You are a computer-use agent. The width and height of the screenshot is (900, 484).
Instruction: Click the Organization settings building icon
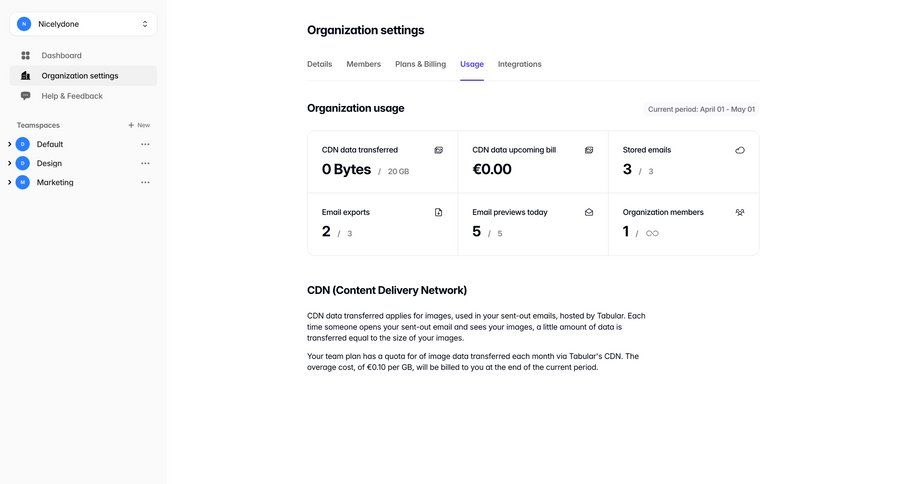pos(26,76)
